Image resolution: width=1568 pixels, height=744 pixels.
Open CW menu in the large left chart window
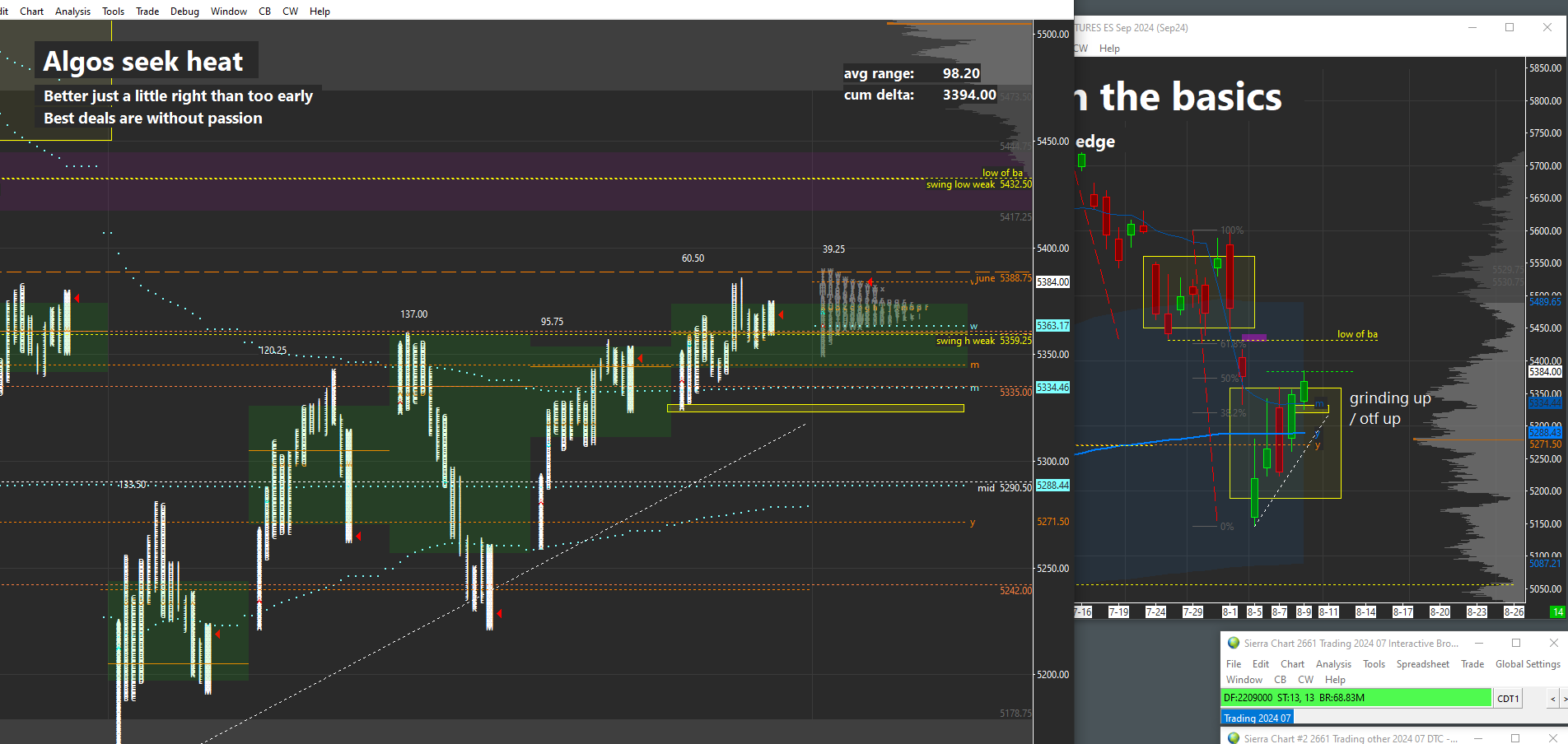tap(291, 11)
